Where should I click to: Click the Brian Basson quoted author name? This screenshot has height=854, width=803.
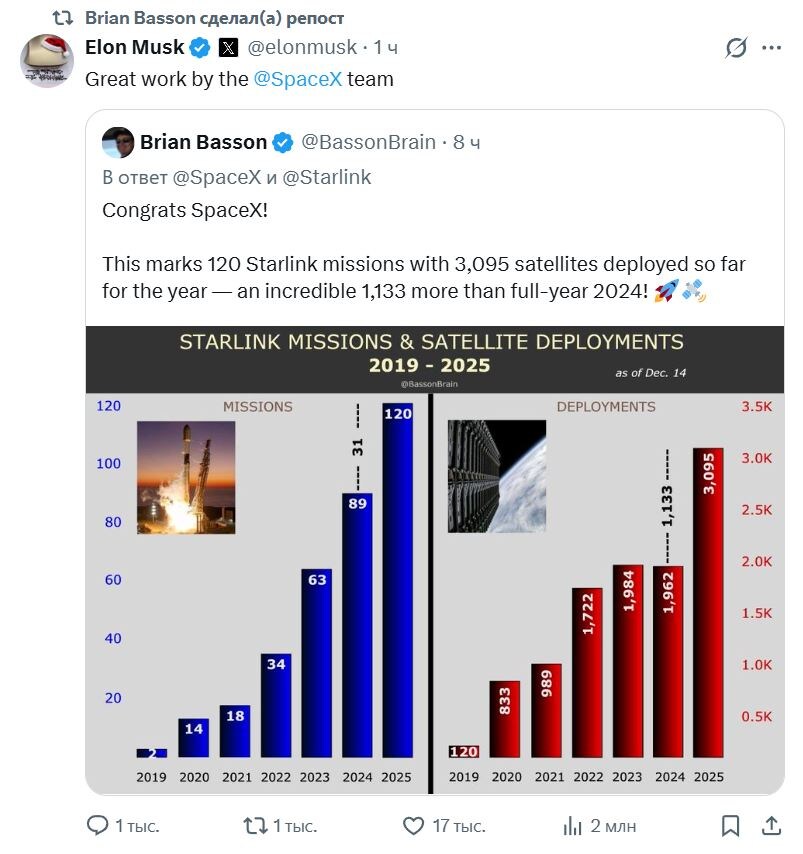(x=203, y=142)
